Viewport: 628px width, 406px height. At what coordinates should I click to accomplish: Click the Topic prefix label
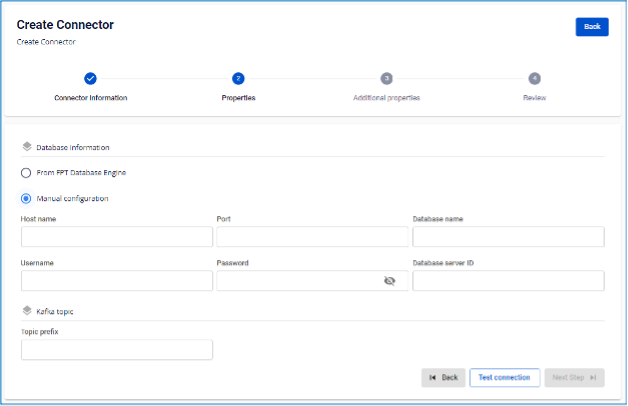pos(40,332)
